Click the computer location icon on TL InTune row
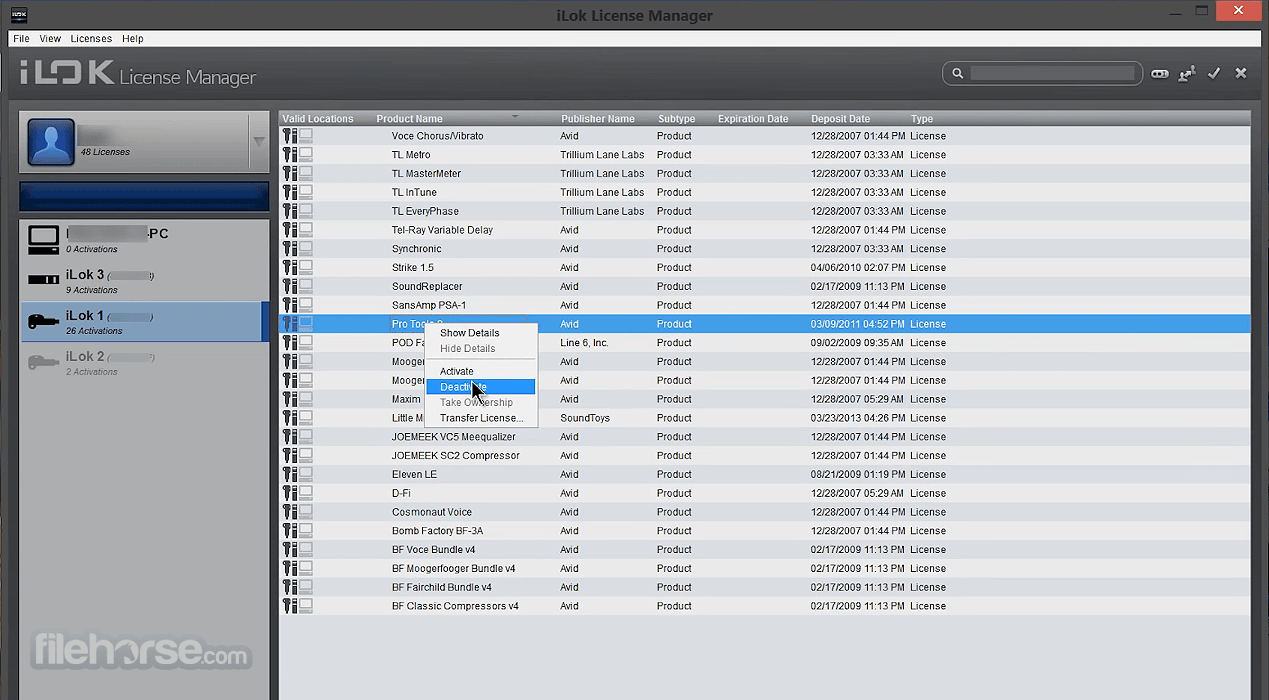Screen dimensions: 1269x700 click(305, 193)
